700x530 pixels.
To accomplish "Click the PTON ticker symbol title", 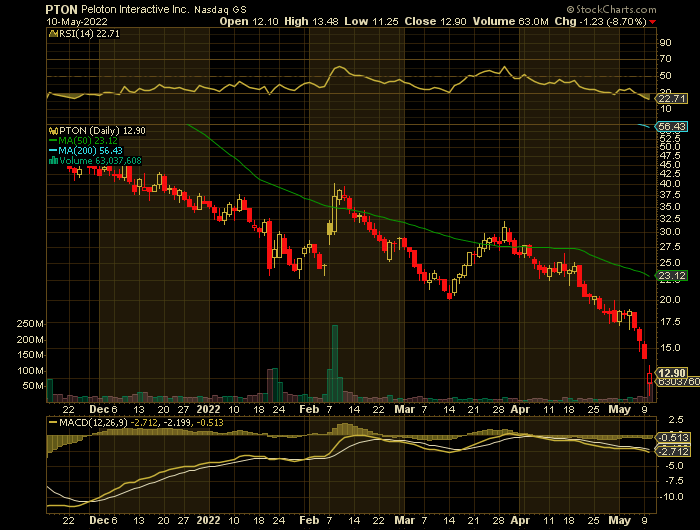I will click(63, 7).
